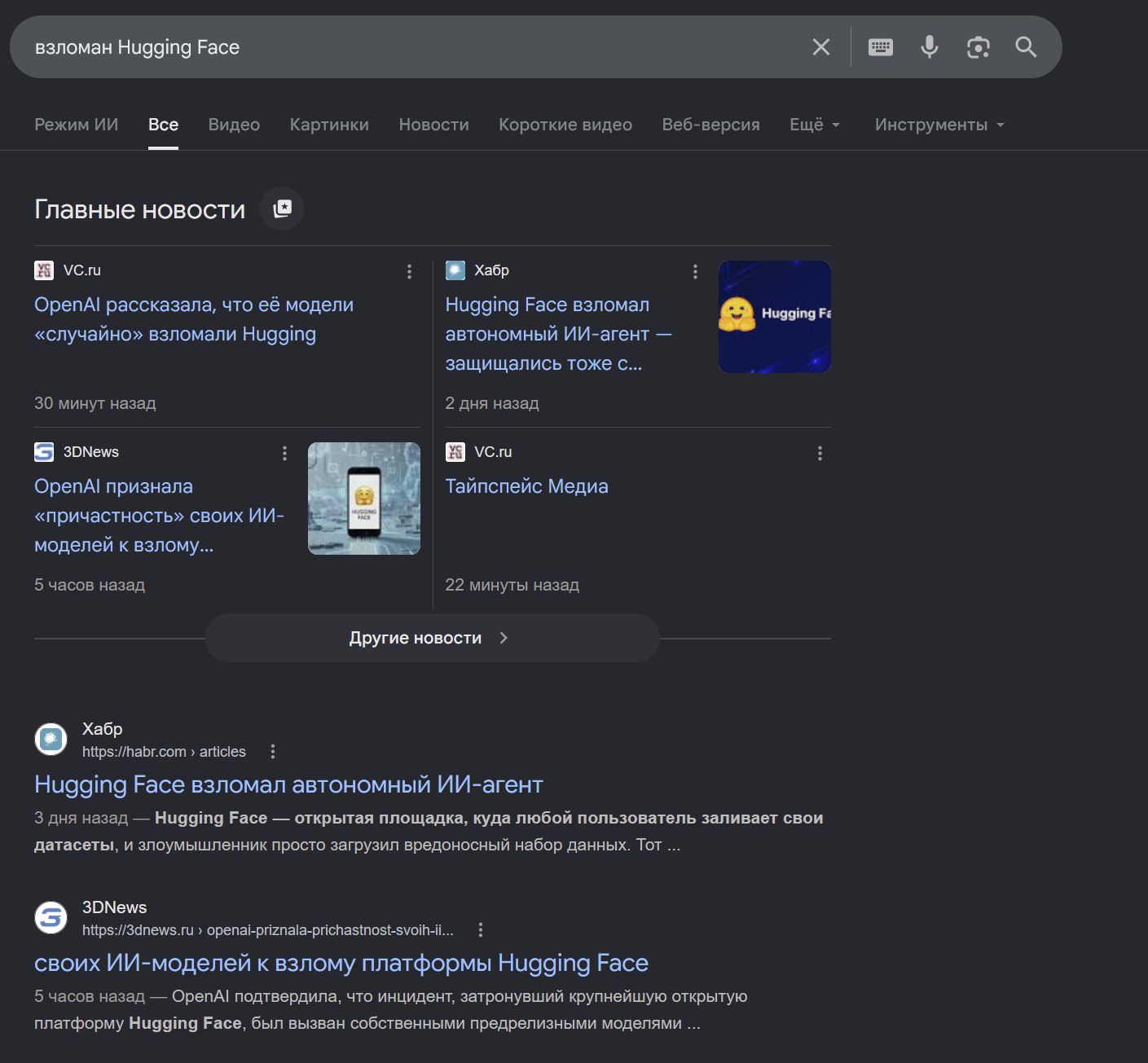Click the saved news icon beside Главные новости
This screenshot has height=1063, width=1148.
(x=282, y=209)
